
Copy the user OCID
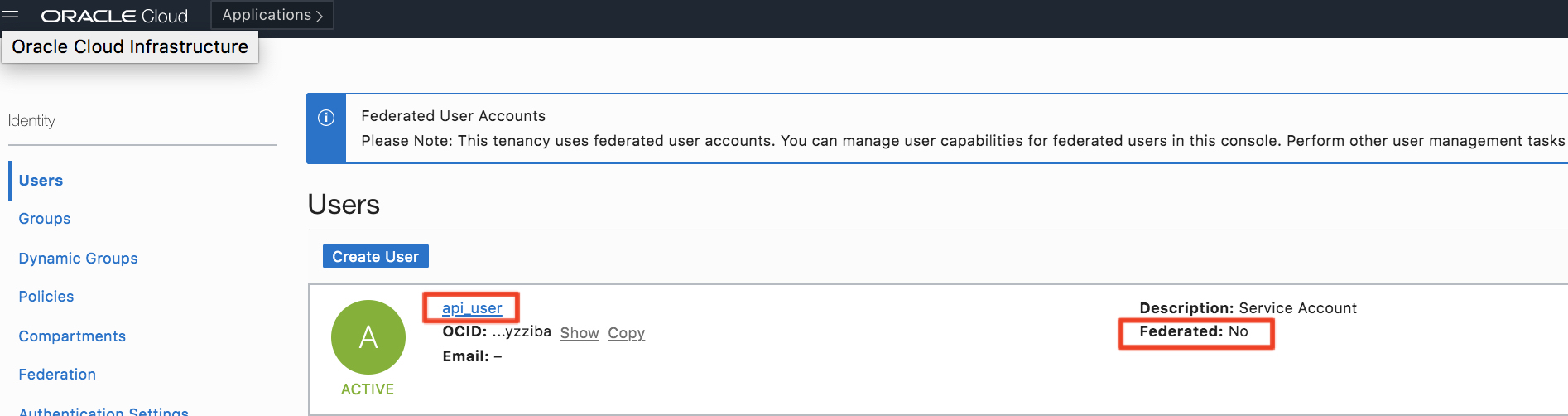coord(626,333)
